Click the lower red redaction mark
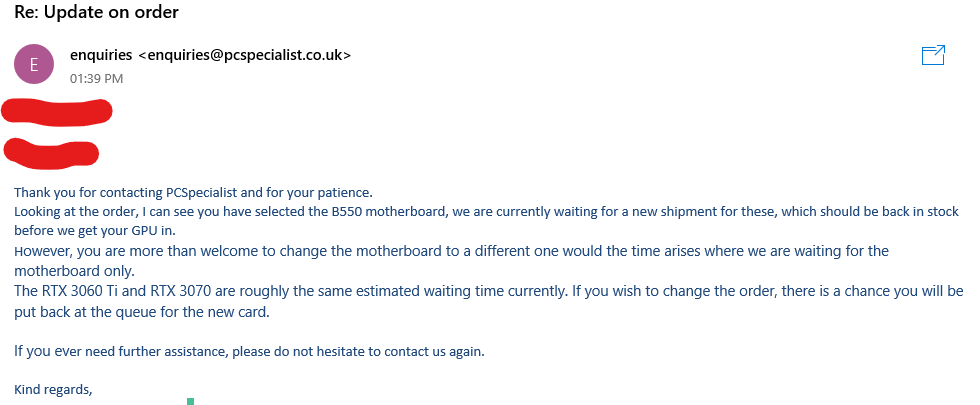The image size is (980, 405). point(51,153)
